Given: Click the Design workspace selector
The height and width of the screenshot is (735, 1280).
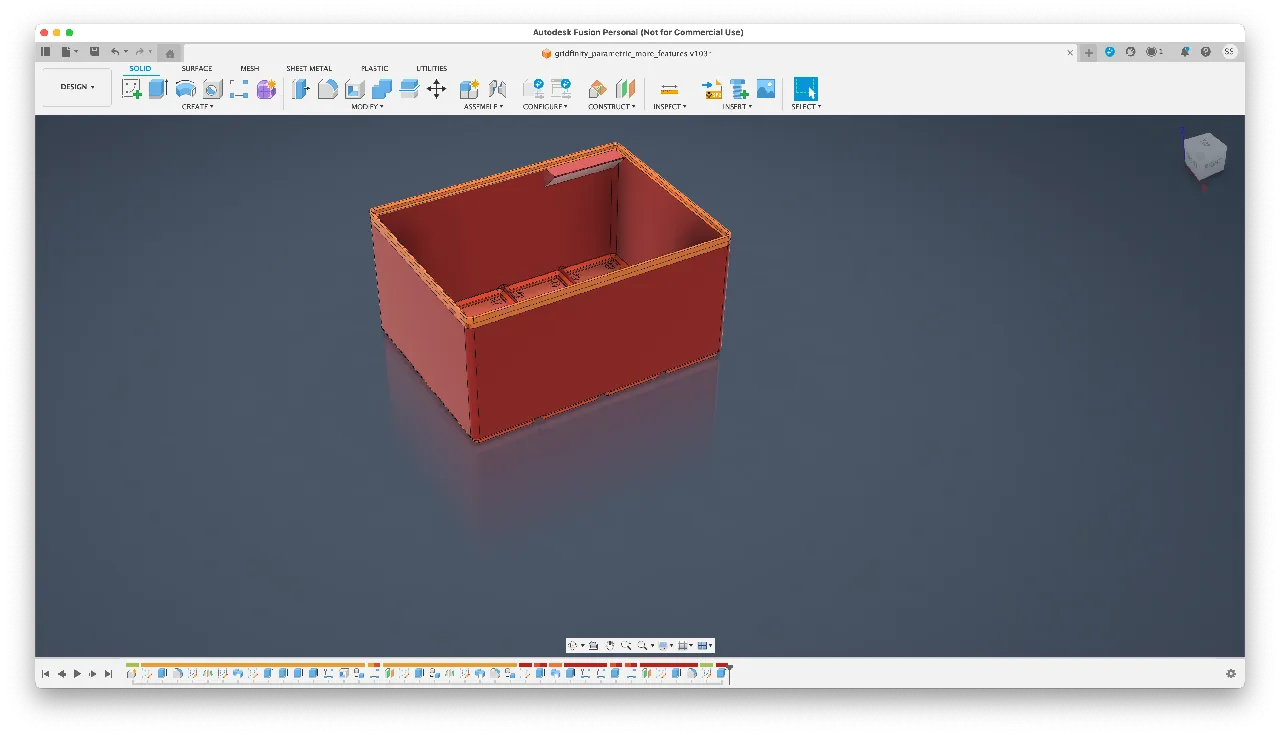Looking at the screenshot, I should [76, 87].
